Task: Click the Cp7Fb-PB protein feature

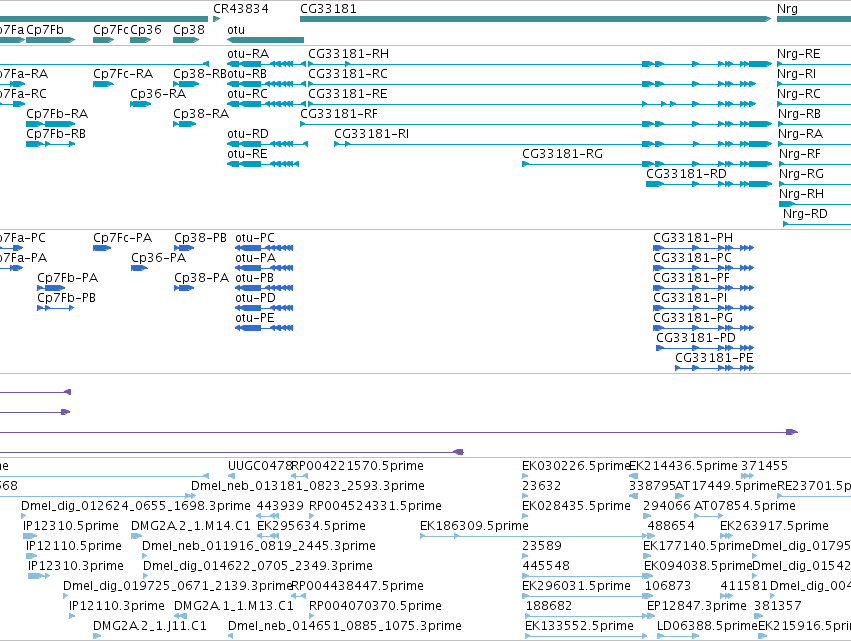Action: coord(55,308)
